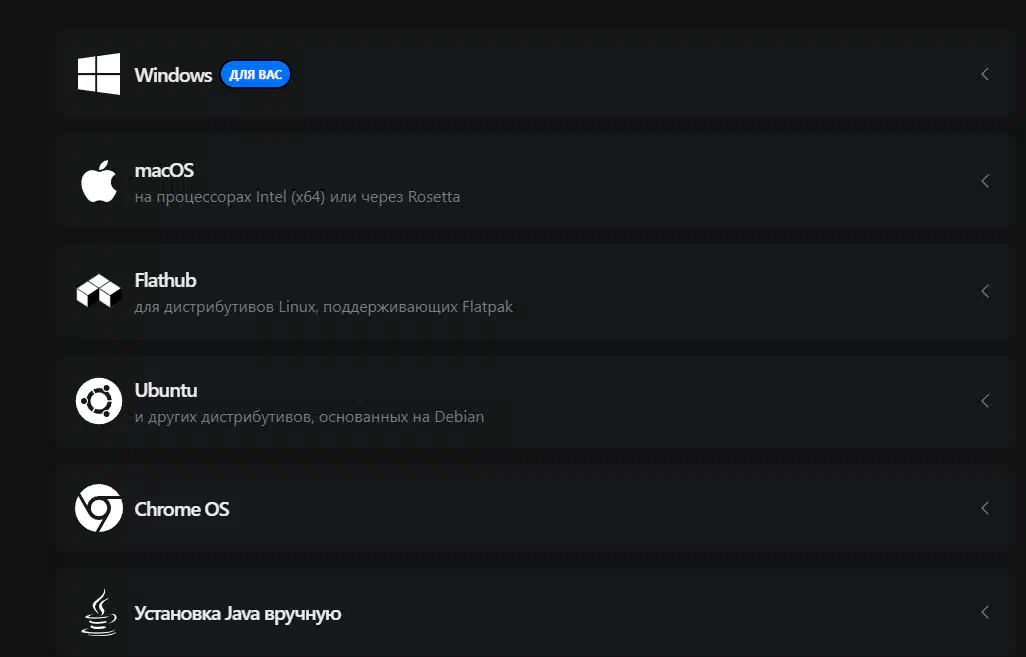Click the Flathub cubes icon
Screen dimensions: 1026x657
tap(99, 291)
